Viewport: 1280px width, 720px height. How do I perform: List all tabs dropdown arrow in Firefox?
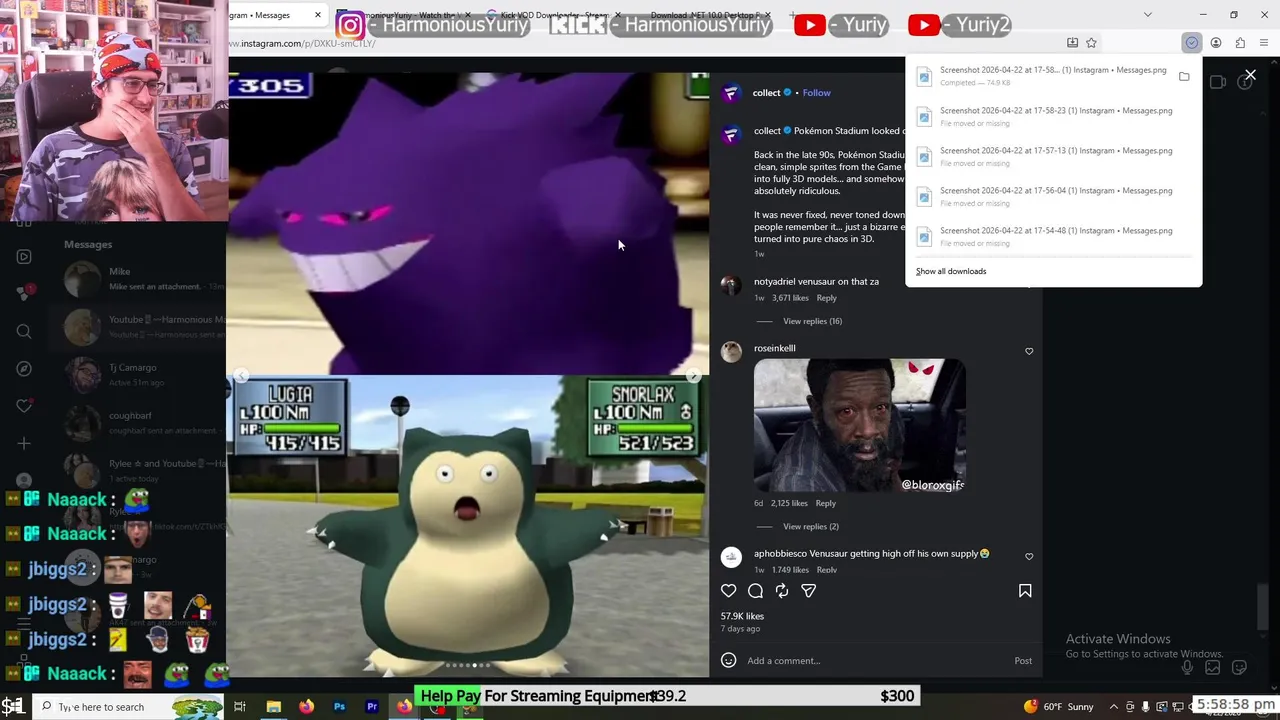1147,15
